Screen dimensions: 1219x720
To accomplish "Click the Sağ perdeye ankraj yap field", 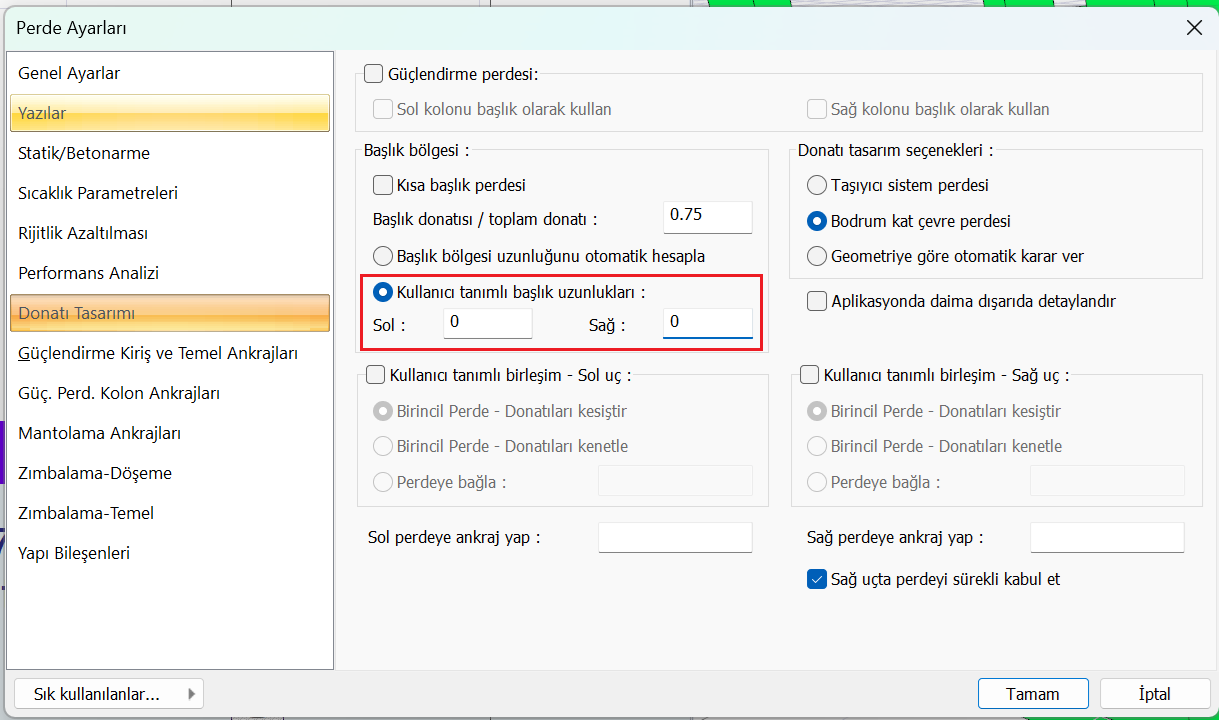I will (x=1107, y=537).
